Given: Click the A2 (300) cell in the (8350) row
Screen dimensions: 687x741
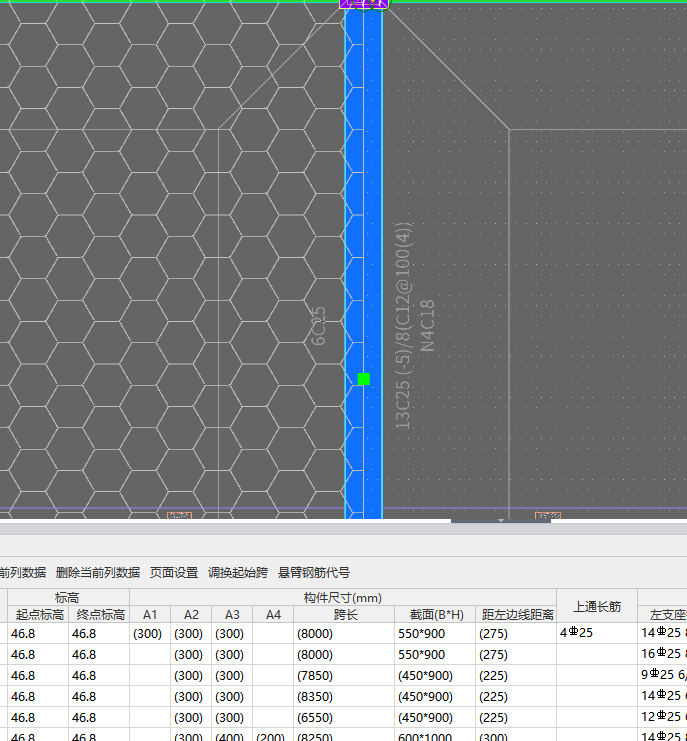Looking at the screenshot, I should [191, 697].
